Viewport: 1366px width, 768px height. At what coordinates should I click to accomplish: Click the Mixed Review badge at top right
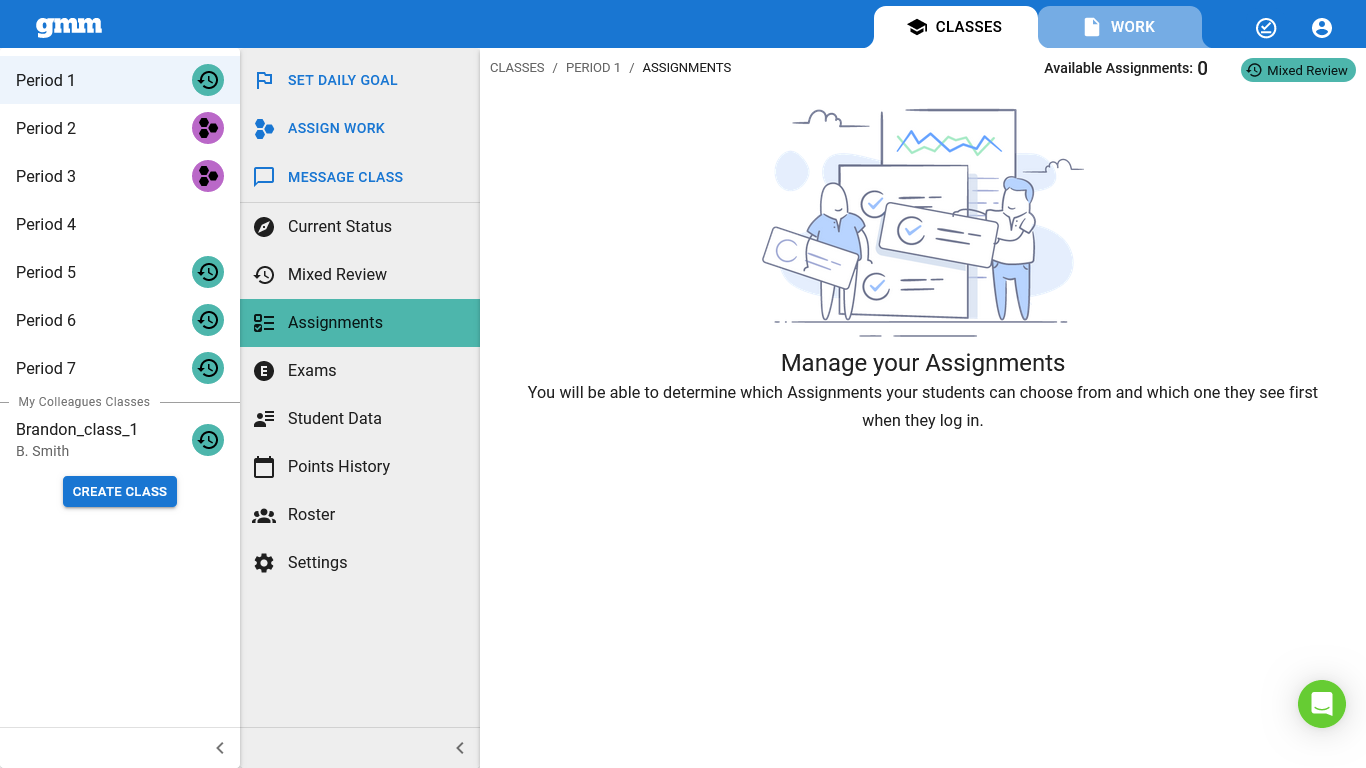(x=1298, y=70)
